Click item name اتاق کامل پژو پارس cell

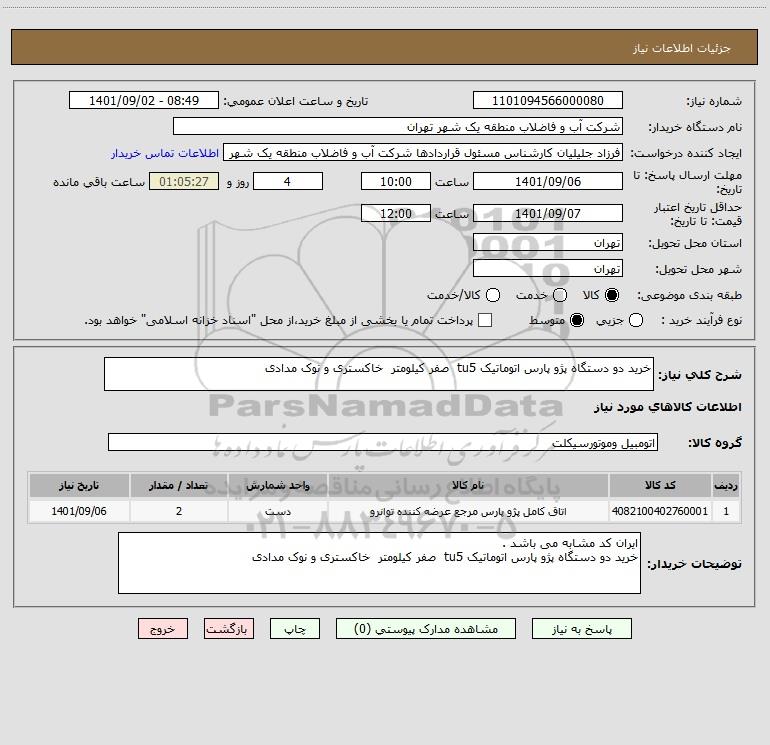coord(468,511)
